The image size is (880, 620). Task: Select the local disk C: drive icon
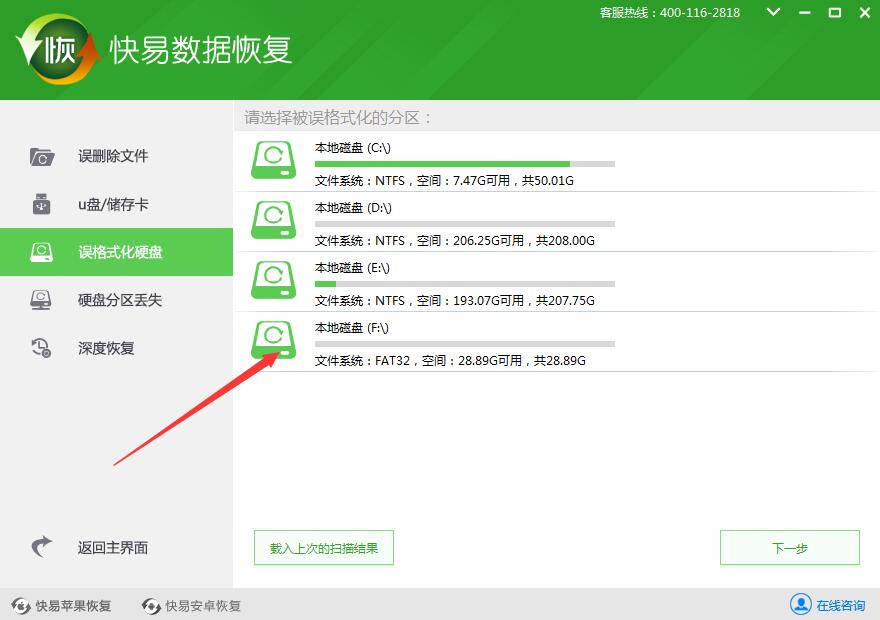tap(273, 161)
